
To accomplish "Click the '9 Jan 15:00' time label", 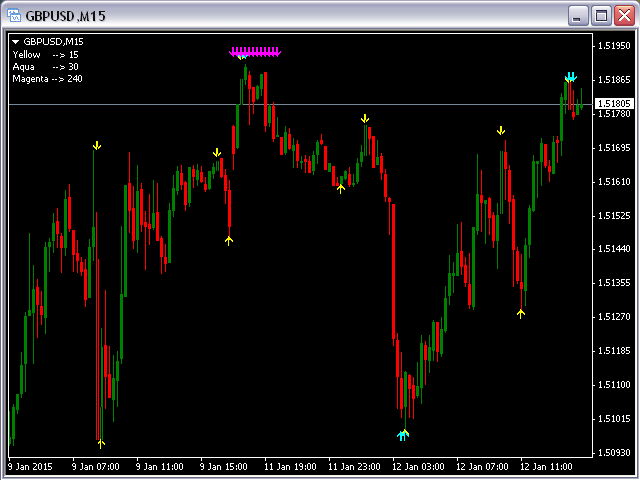I will 224,467.
